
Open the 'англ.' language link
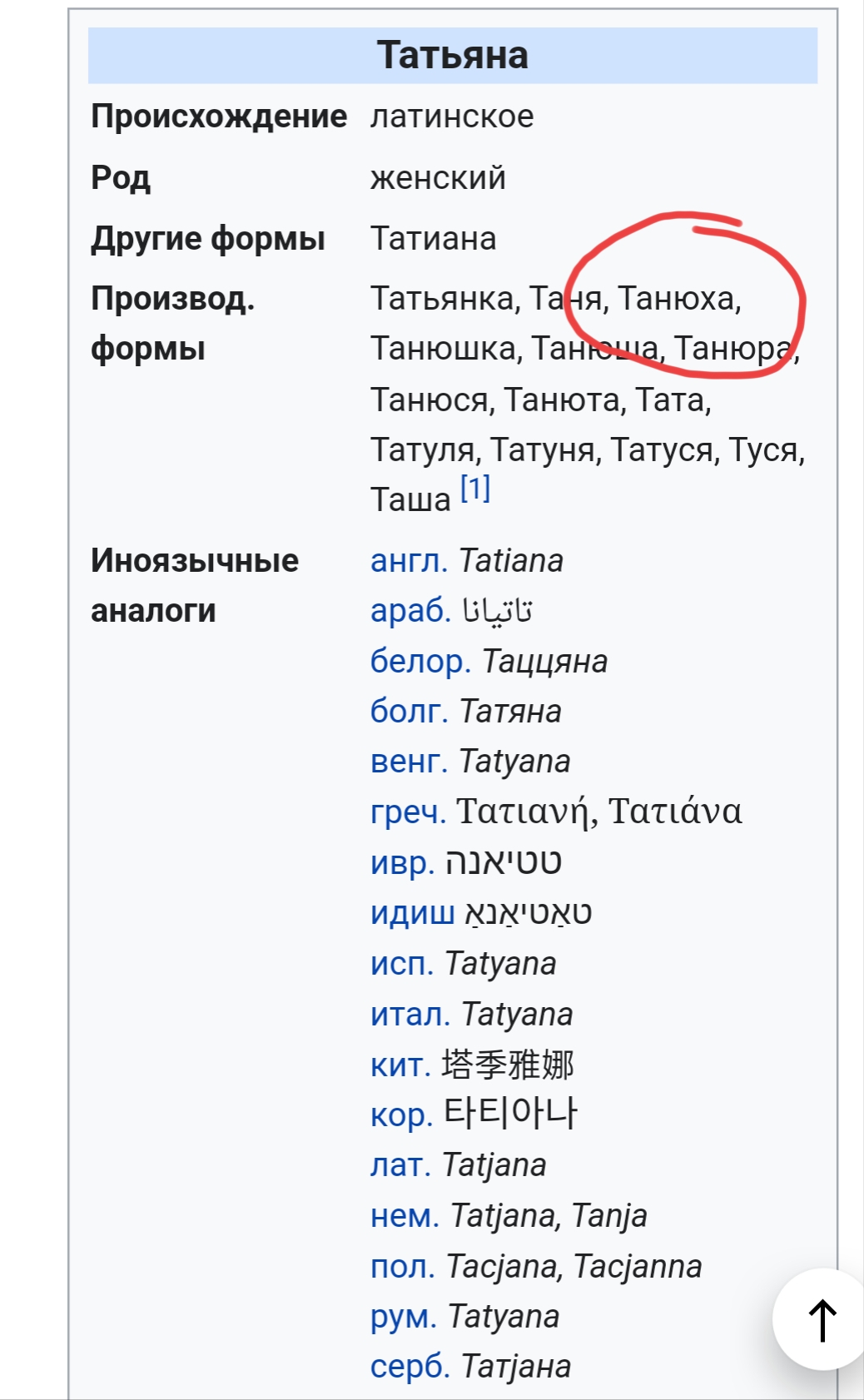coord(409,561)
